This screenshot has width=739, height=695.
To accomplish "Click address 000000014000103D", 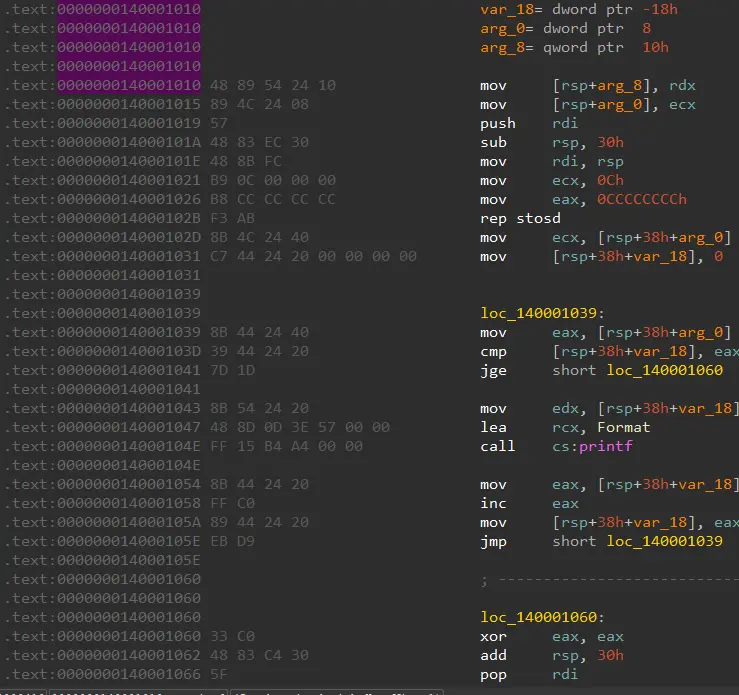I will (x=129, y=352).
